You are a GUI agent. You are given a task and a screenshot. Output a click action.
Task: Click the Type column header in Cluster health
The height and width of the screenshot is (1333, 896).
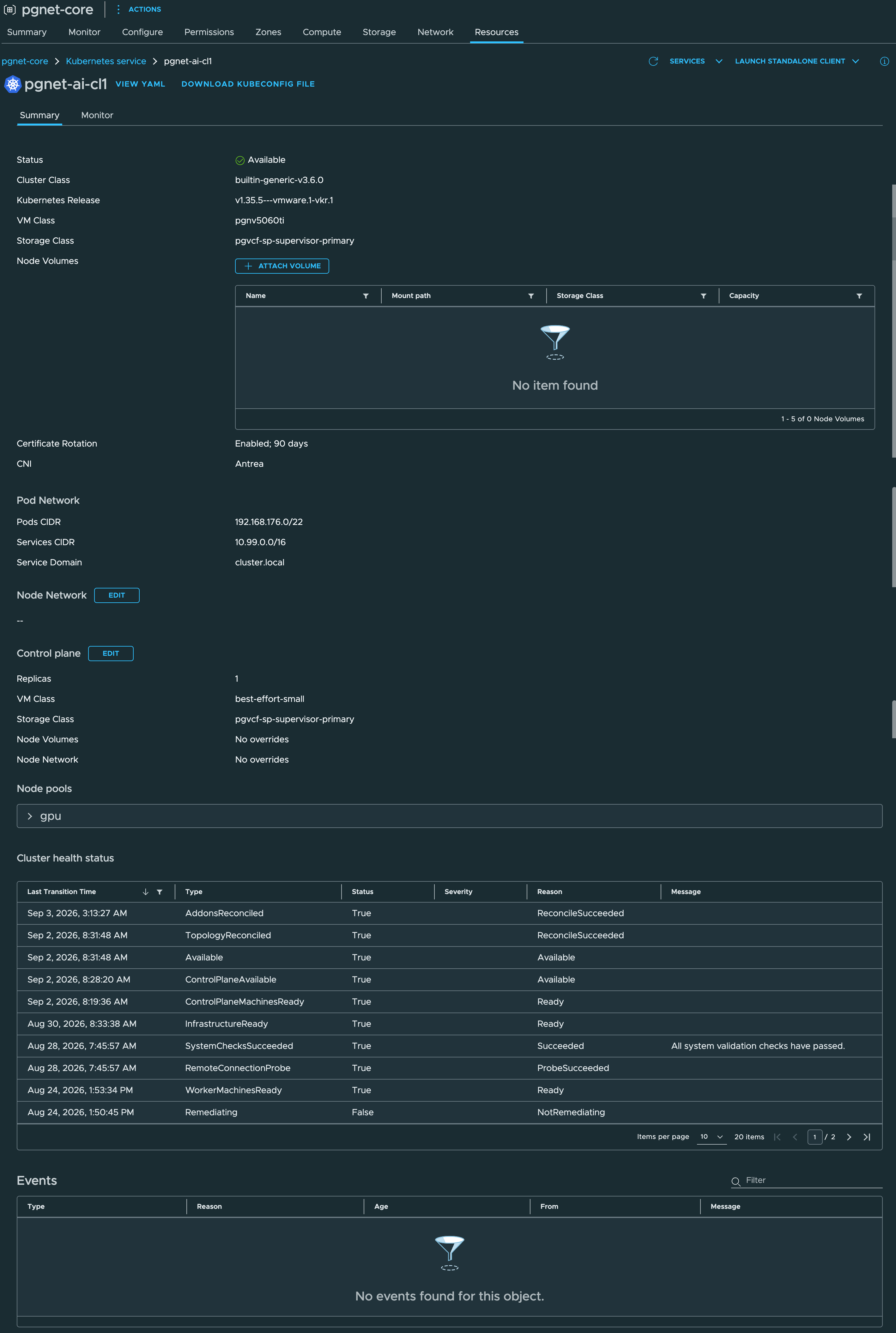pyautogui.click(x=194, y=892)
